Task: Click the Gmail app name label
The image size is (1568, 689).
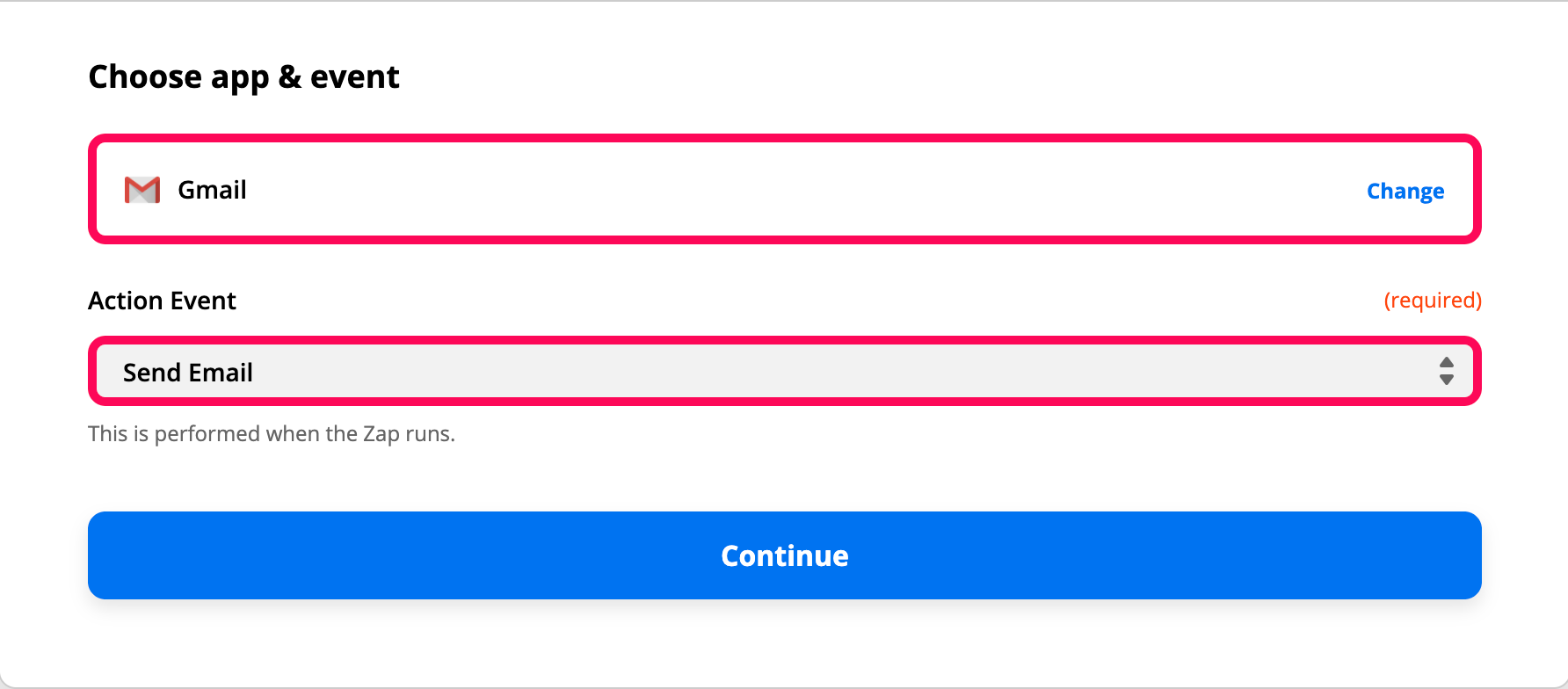Action: click(x=212, y=190)
